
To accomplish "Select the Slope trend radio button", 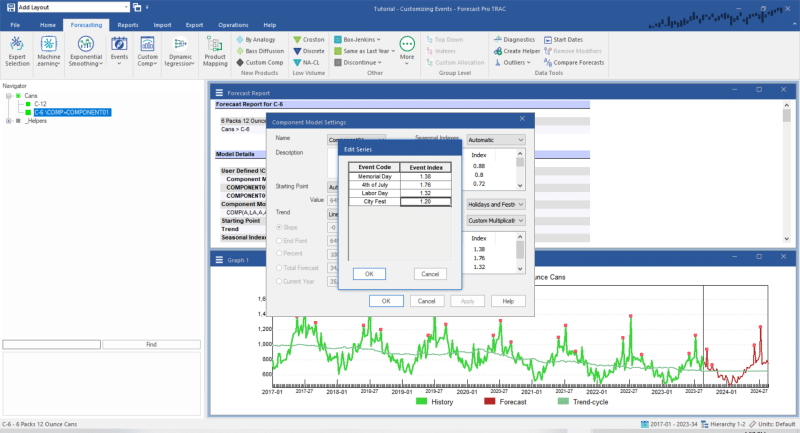I will (279, 227).
